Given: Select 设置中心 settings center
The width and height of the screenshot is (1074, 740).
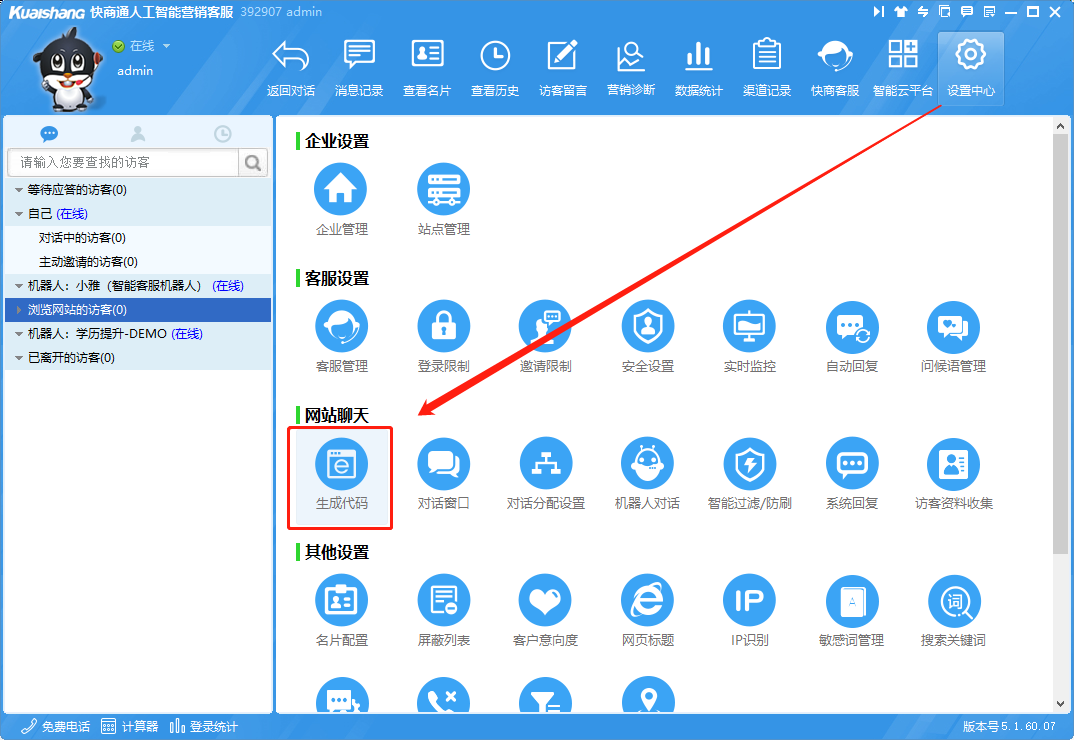Looking at the screenshot, I should pos(971,69).
